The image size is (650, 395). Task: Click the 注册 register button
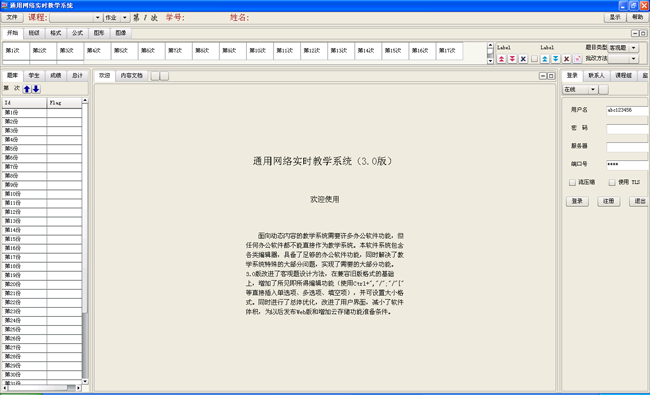(x=609, y=201)
